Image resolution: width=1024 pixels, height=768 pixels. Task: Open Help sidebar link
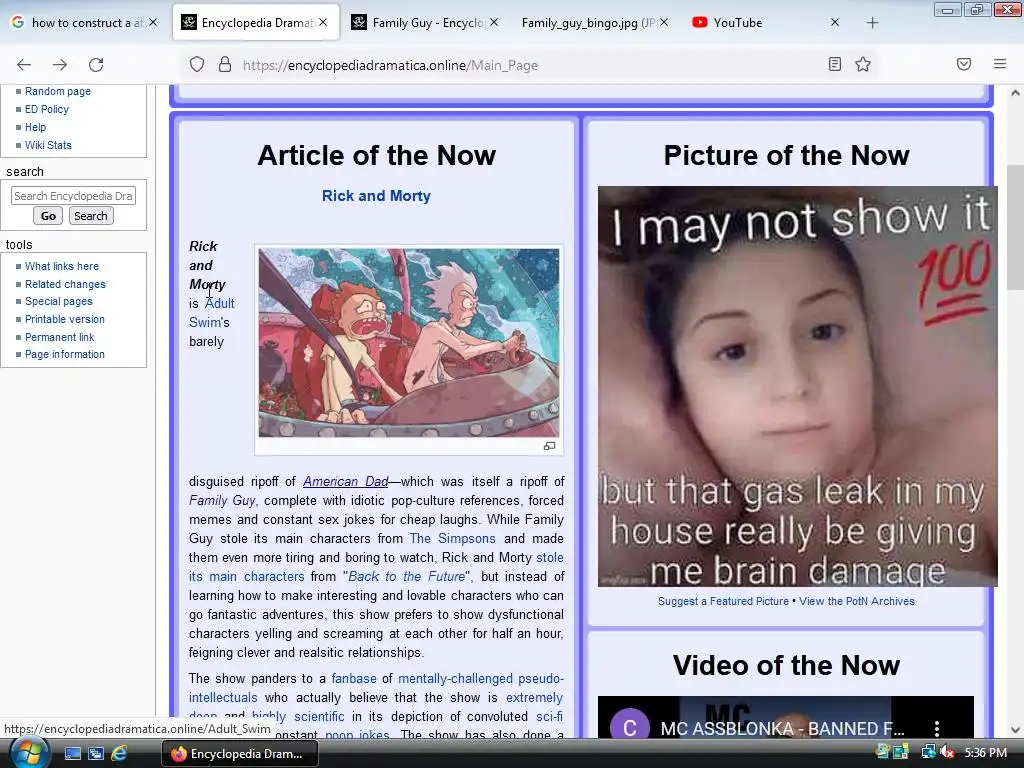(35, 127)
